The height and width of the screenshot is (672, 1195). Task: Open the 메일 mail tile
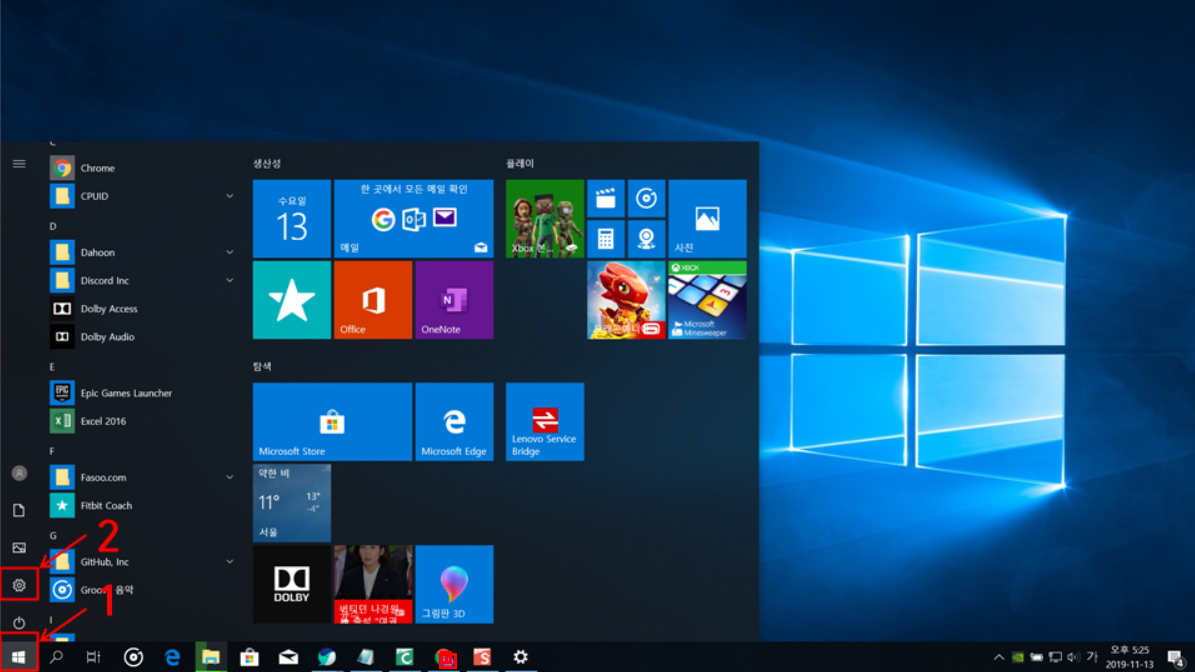tap(414, 219)
